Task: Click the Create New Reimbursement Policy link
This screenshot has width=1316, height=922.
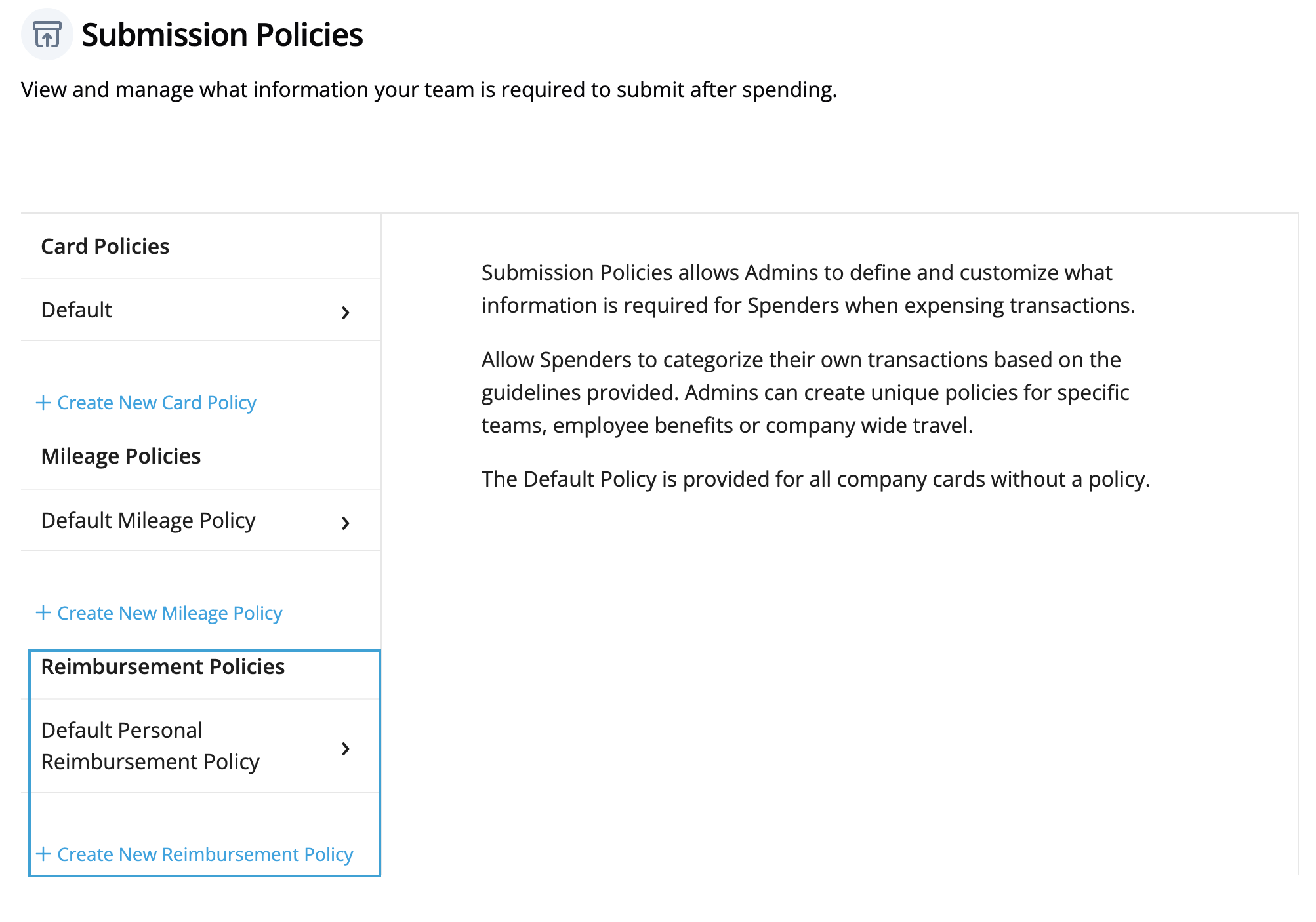Action: click(205, 854)
